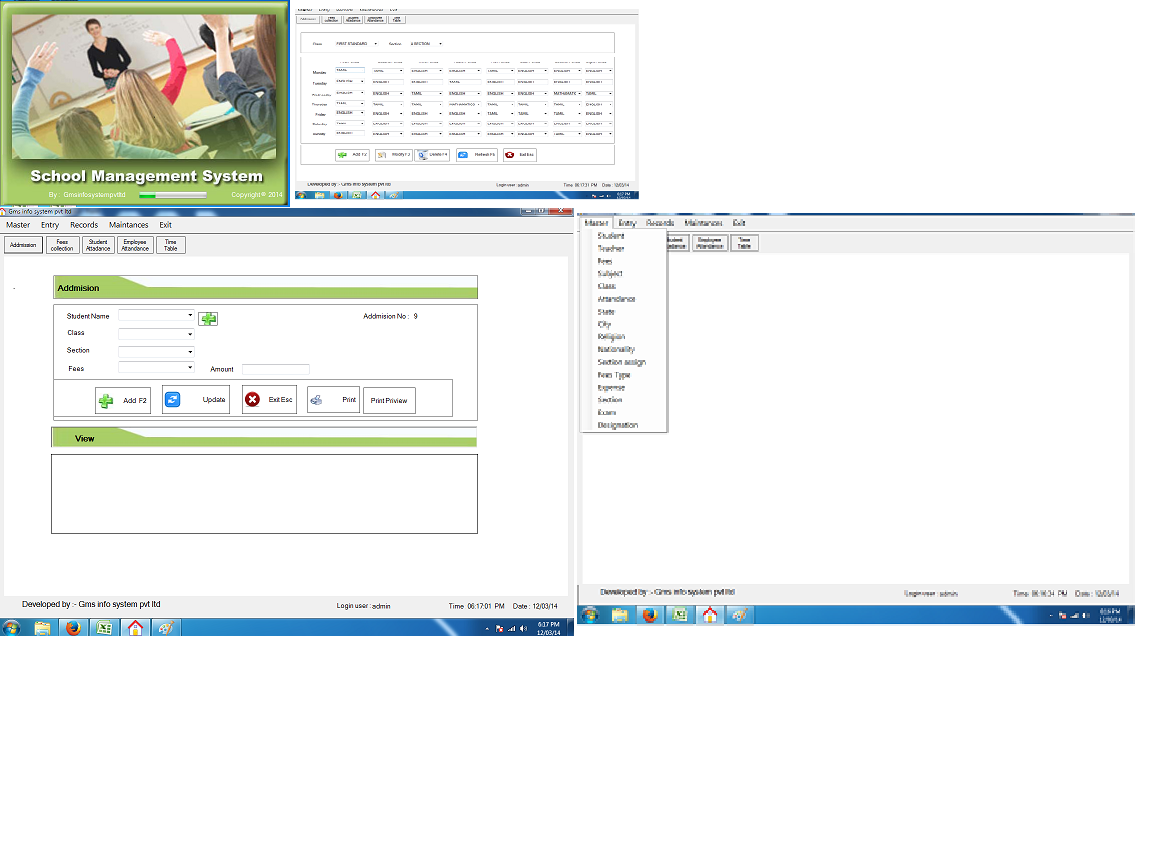Open Master menu in Admission window
Viewport: 1152px width, 864px height.
[x=18, y=226]
